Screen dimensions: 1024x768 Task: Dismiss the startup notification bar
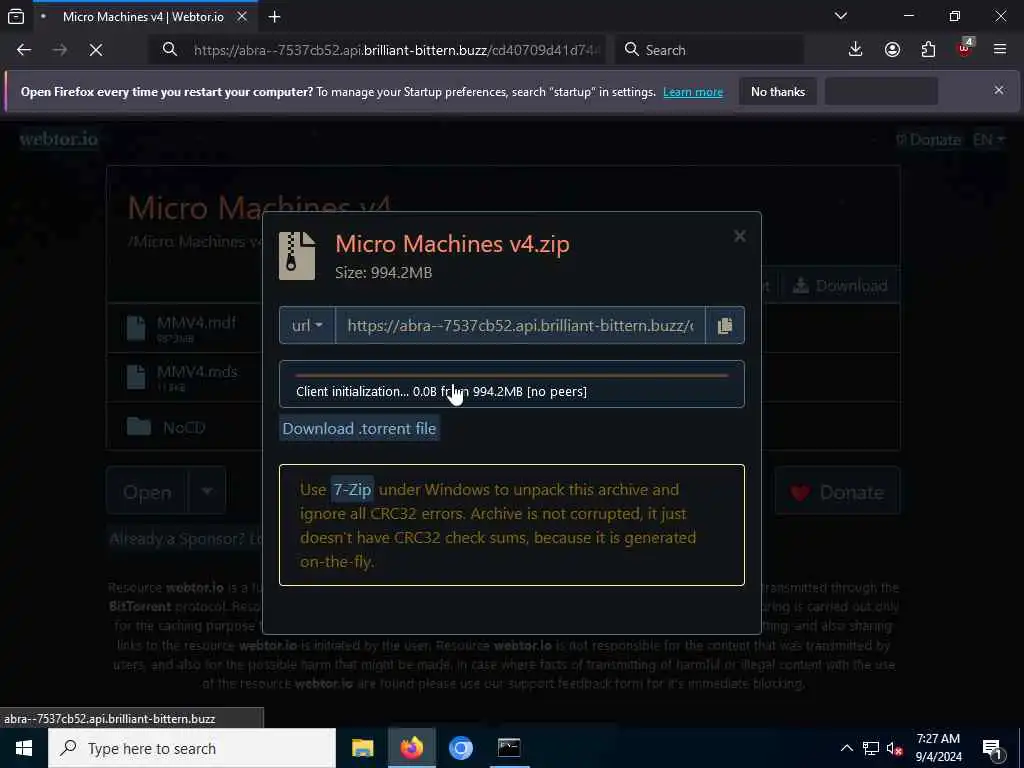999,90
